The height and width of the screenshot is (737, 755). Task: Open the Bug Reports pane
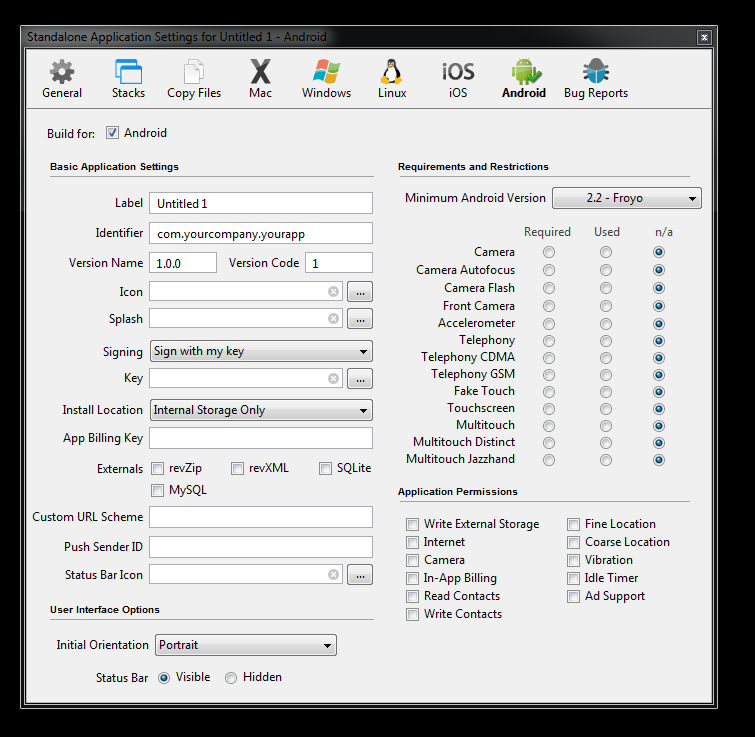(596, 79)
